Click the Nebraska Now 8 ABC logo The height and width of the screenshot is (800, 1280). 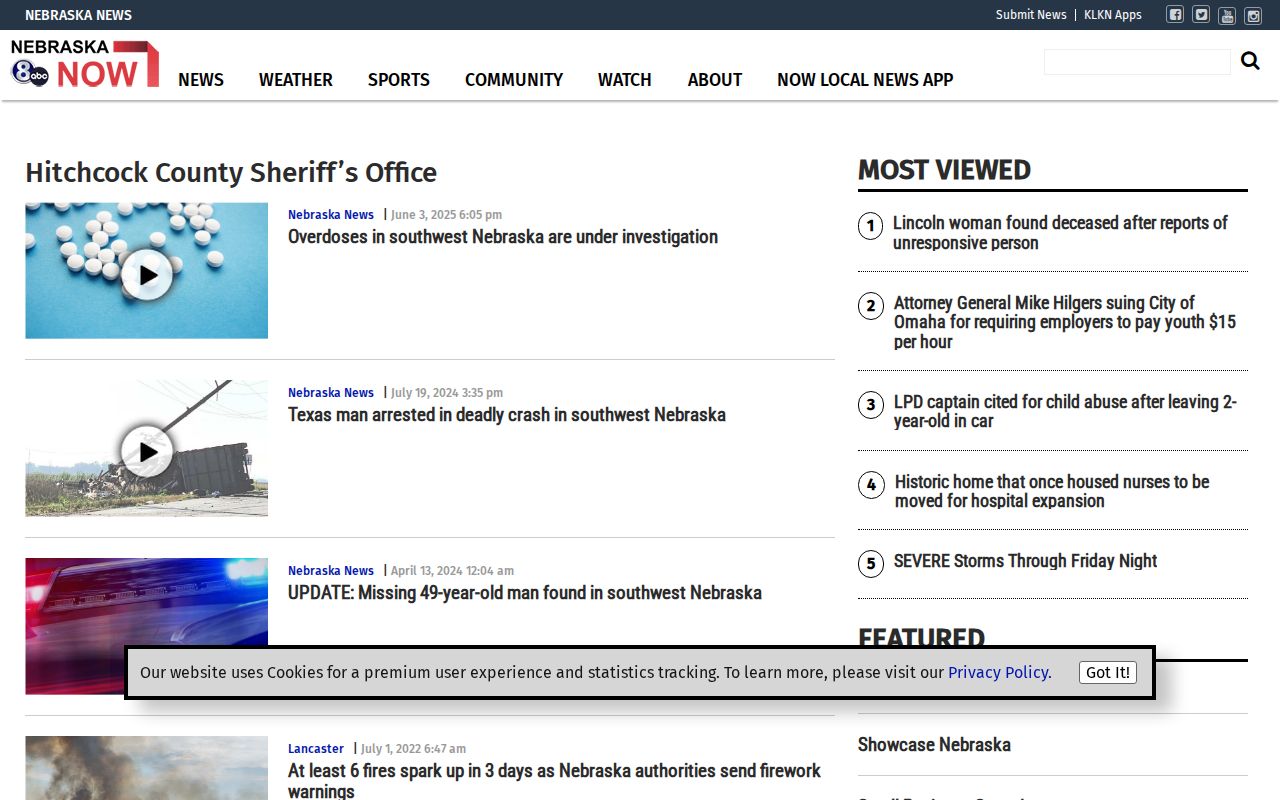coord(85,64)
